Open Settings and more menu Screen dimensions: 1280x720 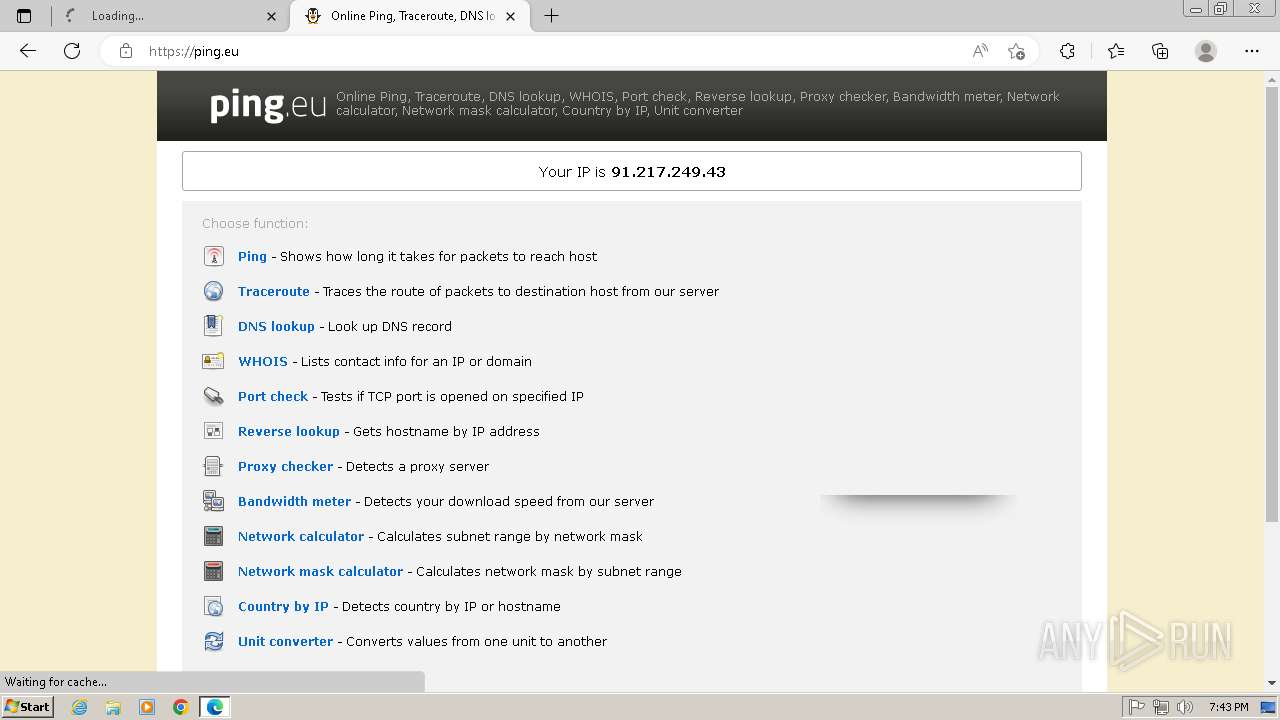pos(1252,51)
